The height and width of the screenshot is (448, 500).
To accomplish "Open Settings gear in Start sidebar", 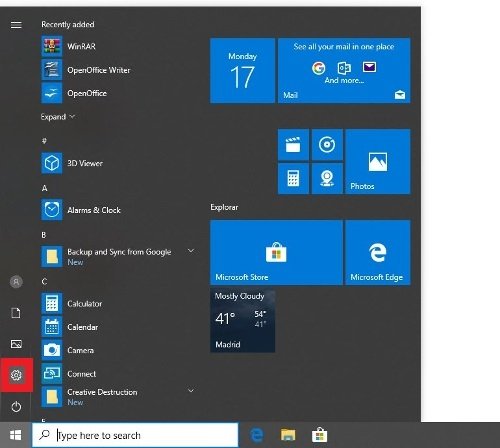I will [x=16, y=375].
